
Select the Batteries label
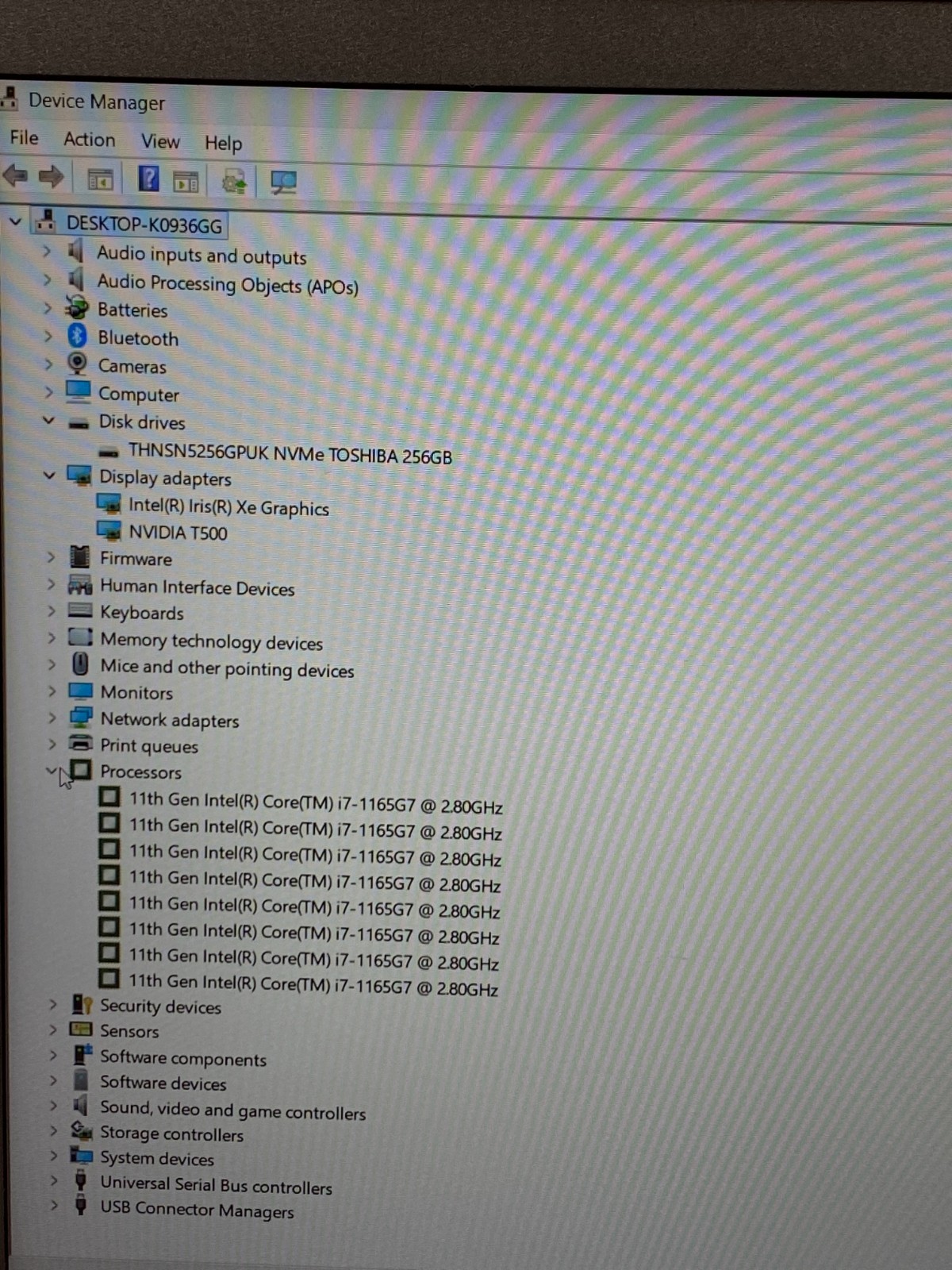pos(132,310)
